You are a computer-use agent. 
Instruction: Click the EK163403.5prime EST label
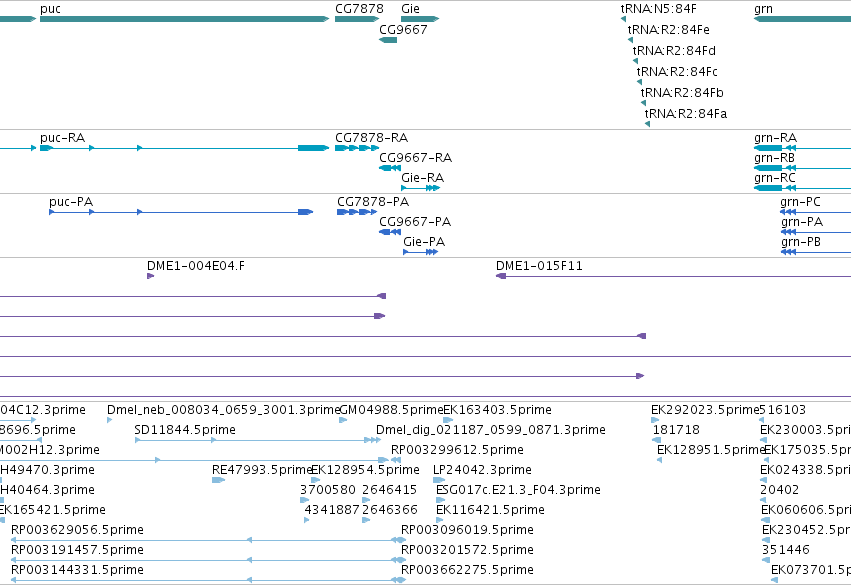[497, 410]
